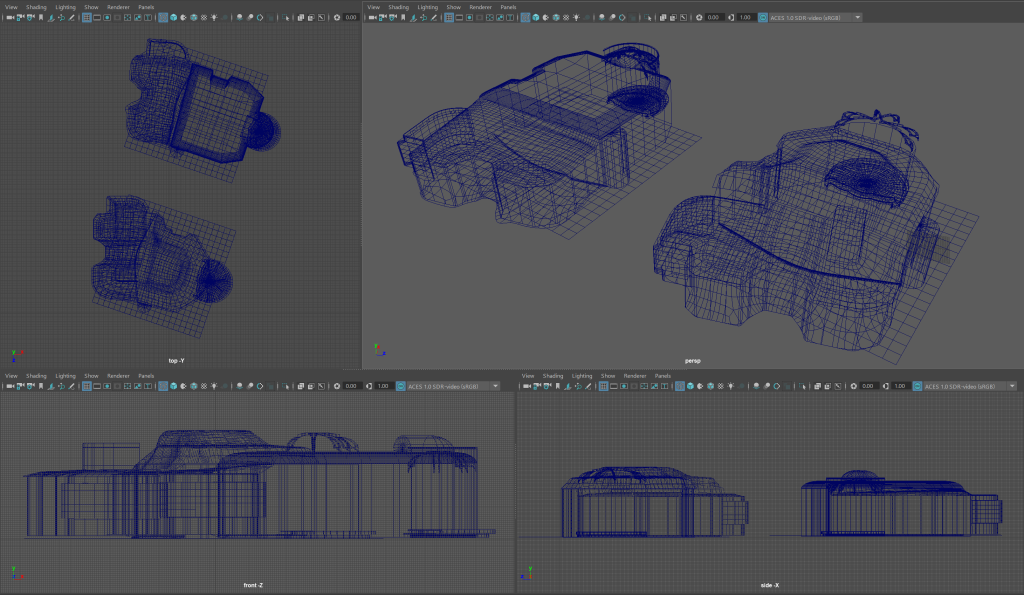The height and width of the screenshot is (595, 1024).
Task: Select the Grease Pencil icon in front panel
Action: (x=72, y=386)
